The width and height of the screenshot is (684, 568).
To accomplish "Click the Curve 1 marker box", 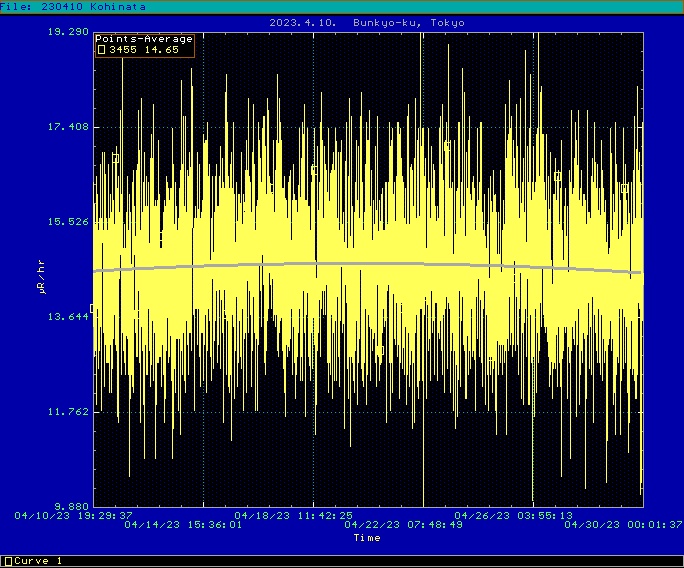I will (8, 561).
